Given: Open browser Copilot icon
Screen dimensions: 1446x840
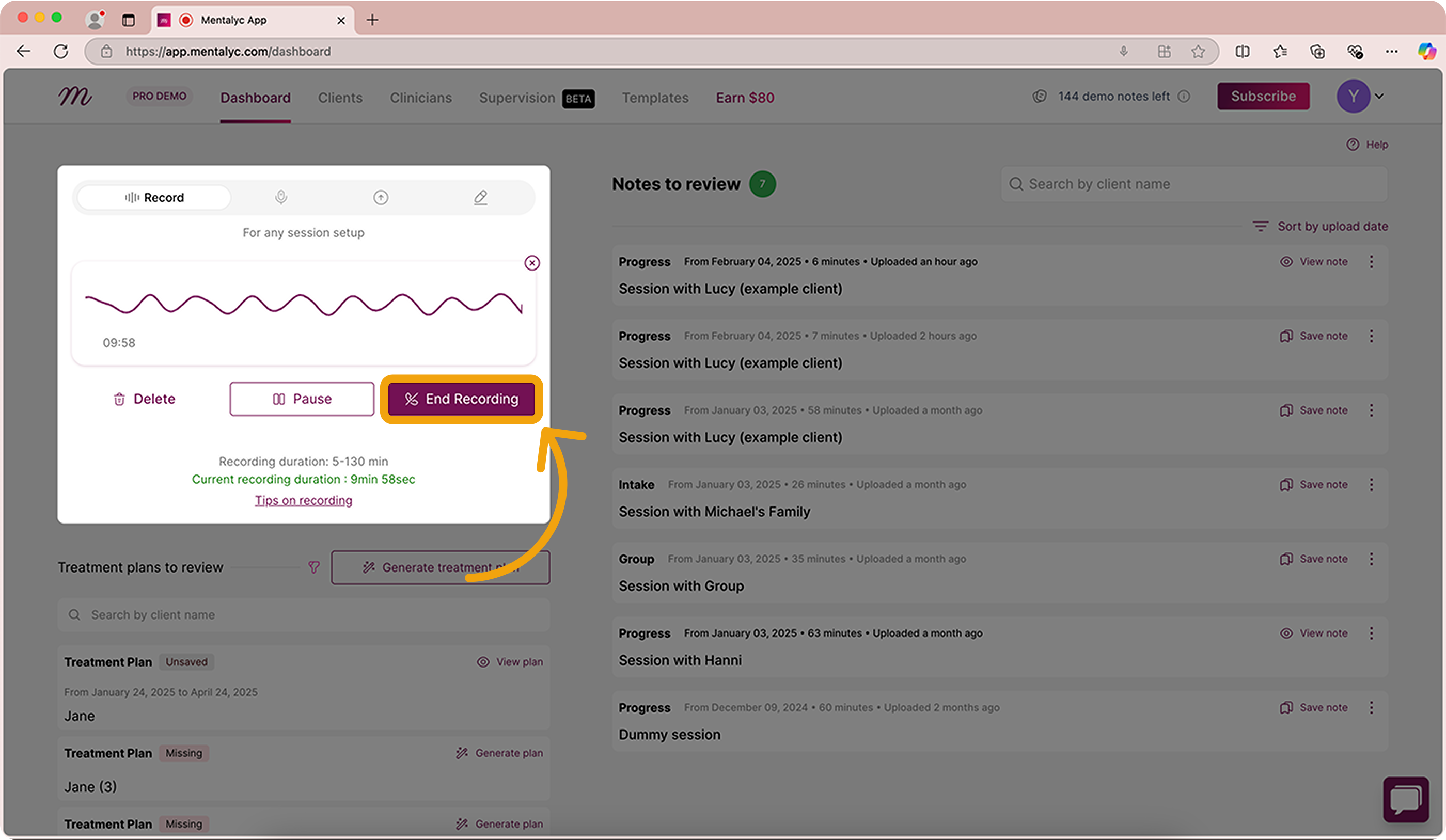Looking at the screenshot, I should point(1426,52).
